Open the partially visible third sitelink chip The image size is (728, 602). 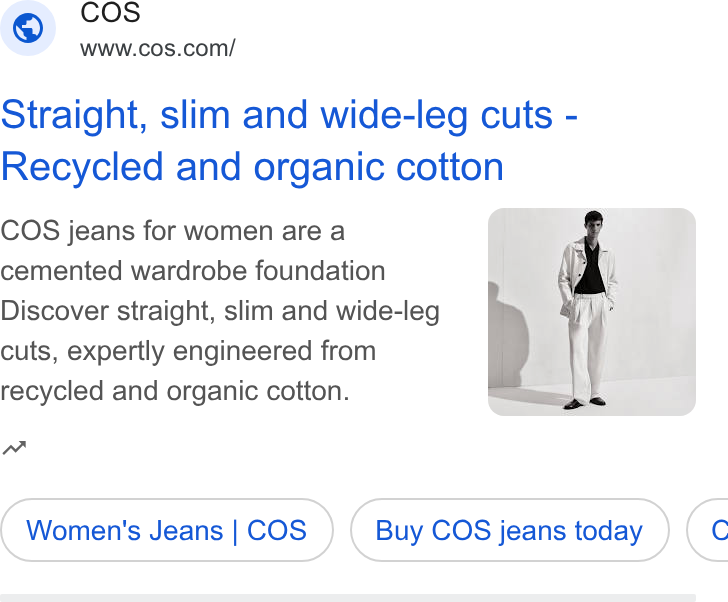[708, 530]
